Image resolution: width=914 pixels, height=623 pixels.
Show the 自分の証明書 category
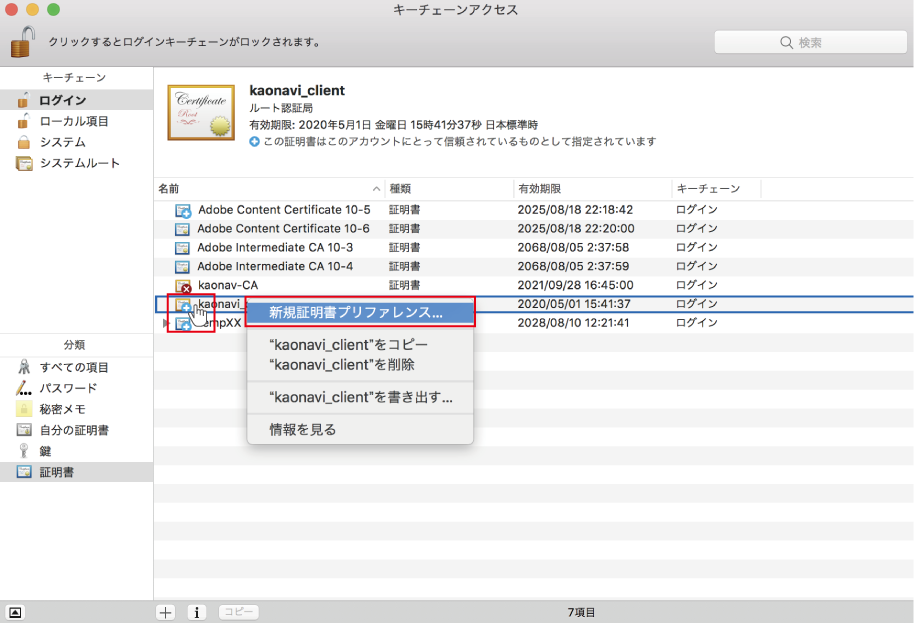tap(76, 430)
